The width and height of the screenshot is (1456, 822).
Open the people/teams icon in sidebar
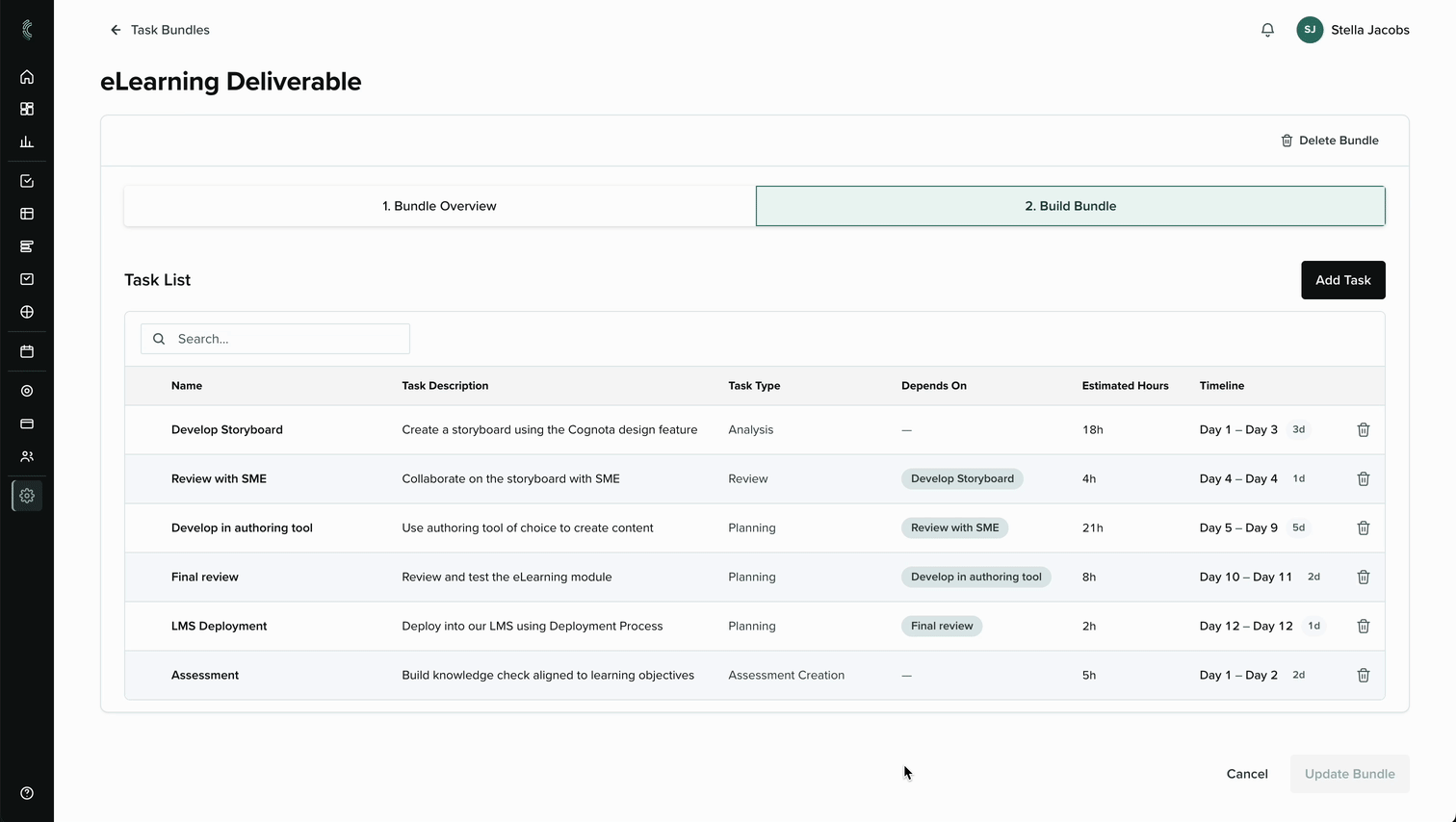(x=27, y=456)
